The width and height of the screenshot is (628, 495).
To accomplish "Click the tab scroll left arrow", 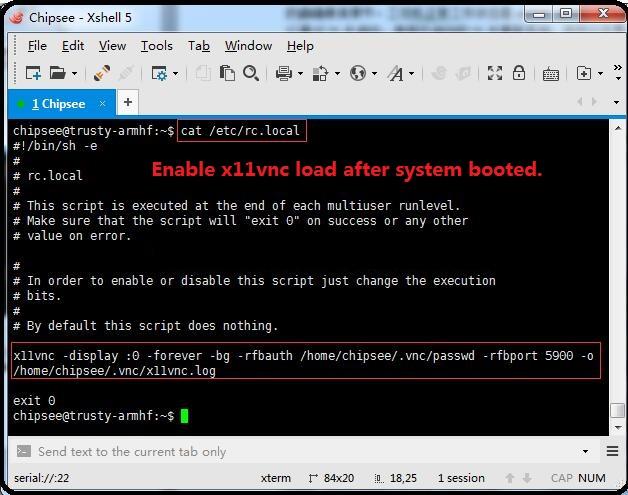I will [580, 102].
